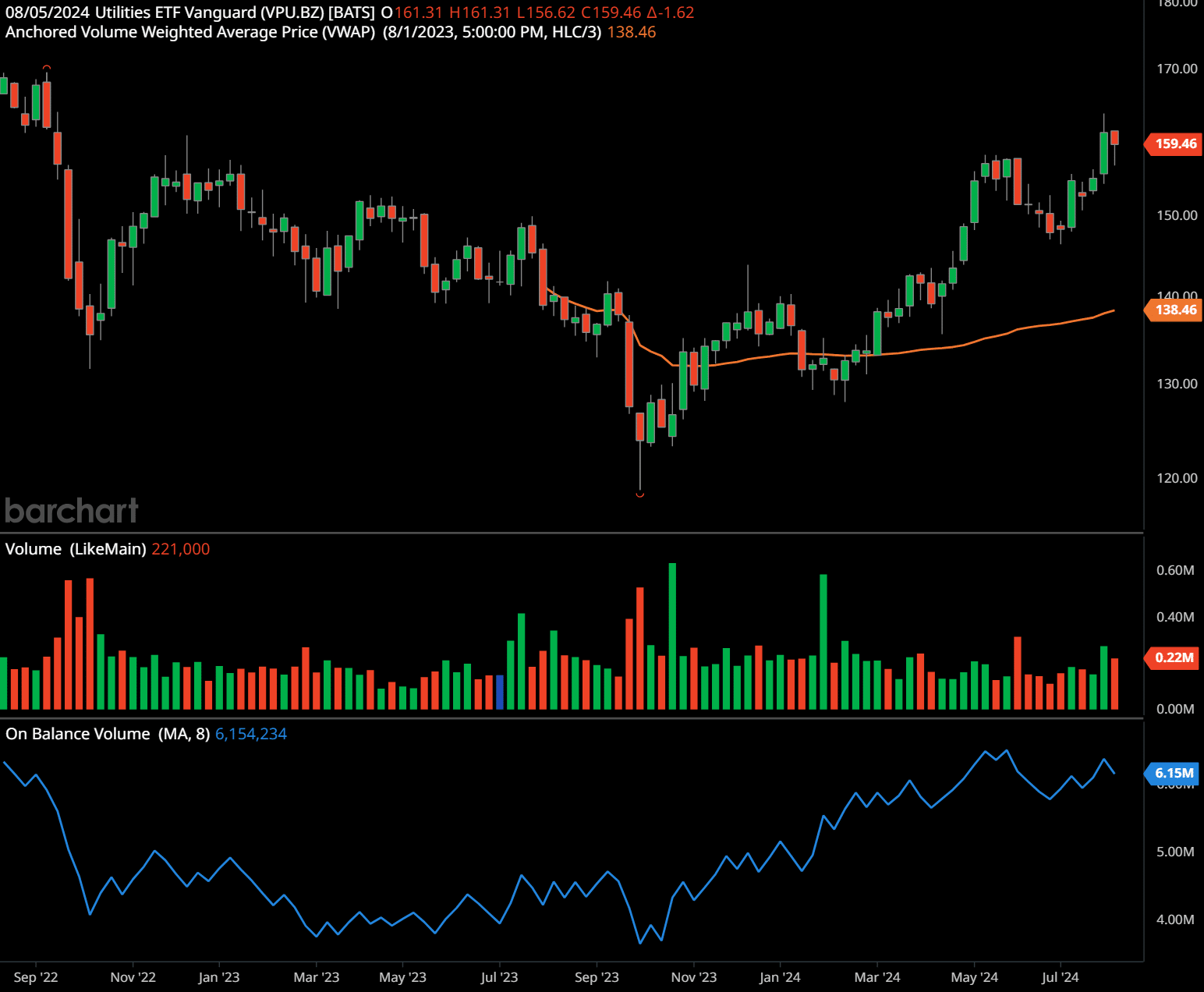Click the Anchored Volume Weighted Average Price label

pyautogui.click(x=190, y=32)
